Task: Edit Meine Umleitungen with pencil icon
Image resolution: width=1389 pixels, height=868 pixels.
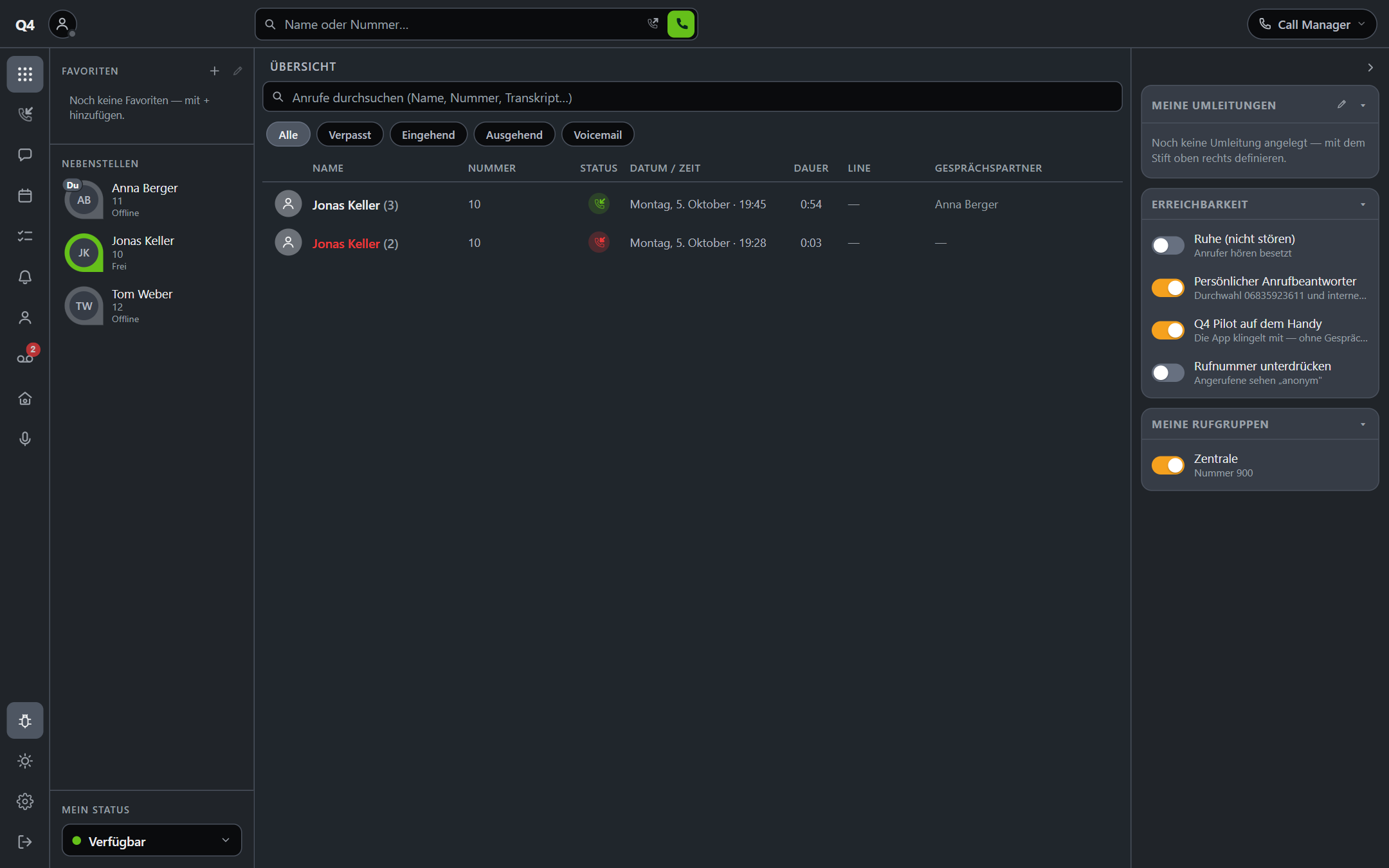Action: click(1341, 105)
